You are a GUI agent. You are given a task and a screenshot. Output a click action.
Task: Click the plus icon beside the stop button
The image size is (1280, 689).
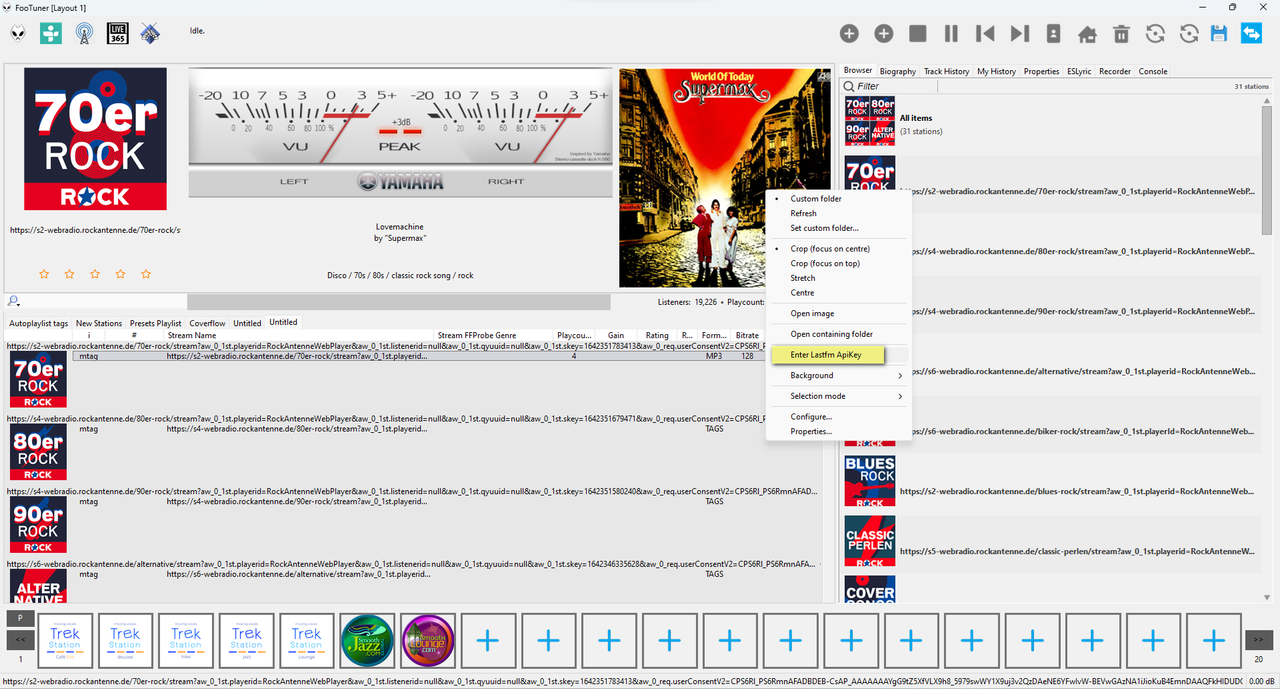tap(884, 33)
